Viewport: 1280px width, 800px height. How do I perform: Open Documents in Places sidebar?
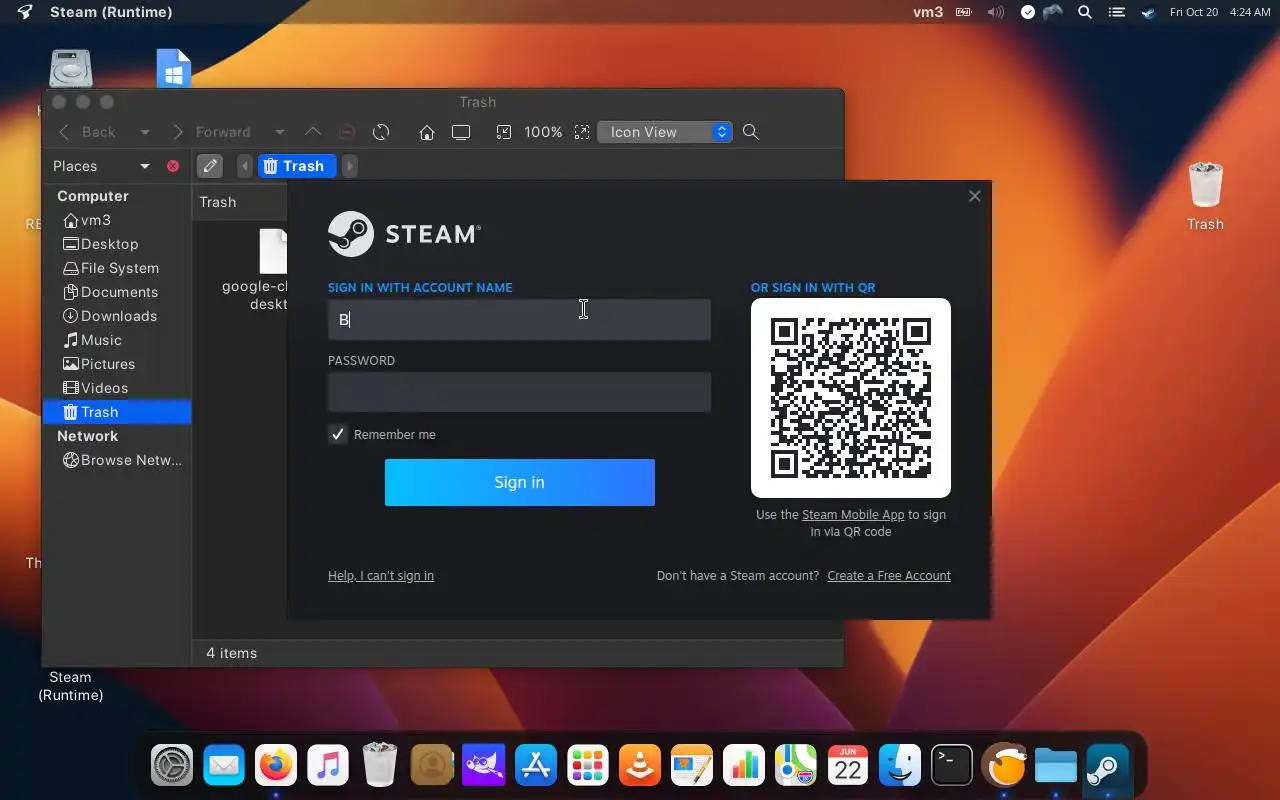[110, 292]
